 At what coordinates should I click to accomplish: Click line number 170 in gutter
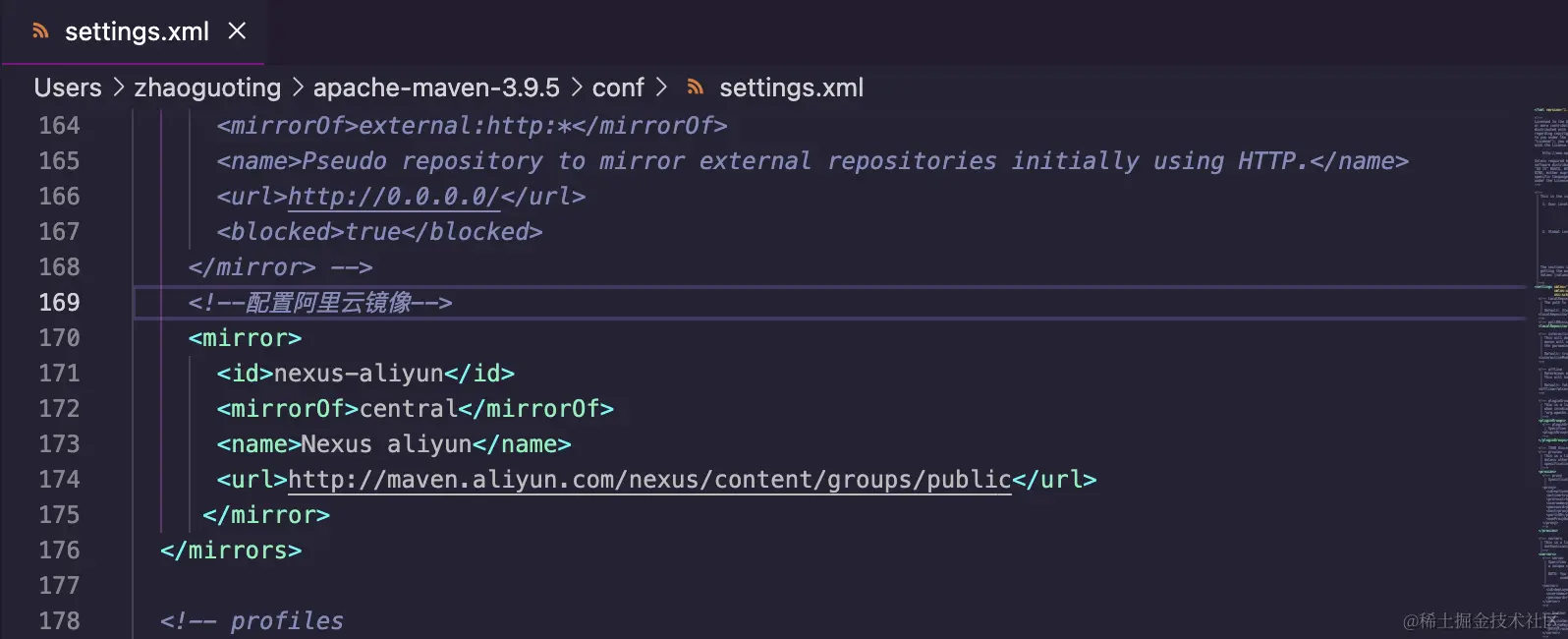[59, 338]
